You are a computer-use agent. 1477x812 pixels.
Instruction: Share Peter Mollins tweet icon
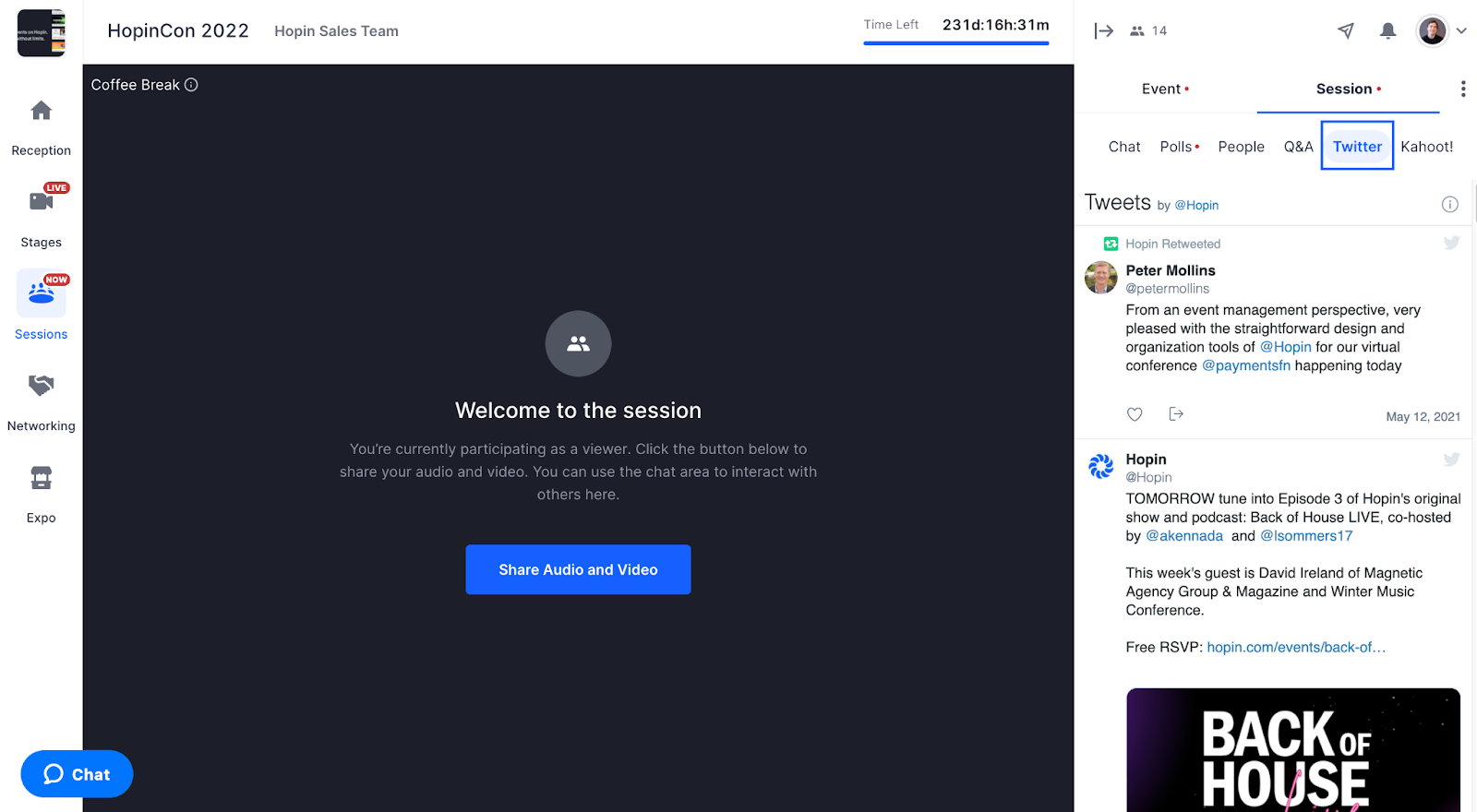(1176, 413)
